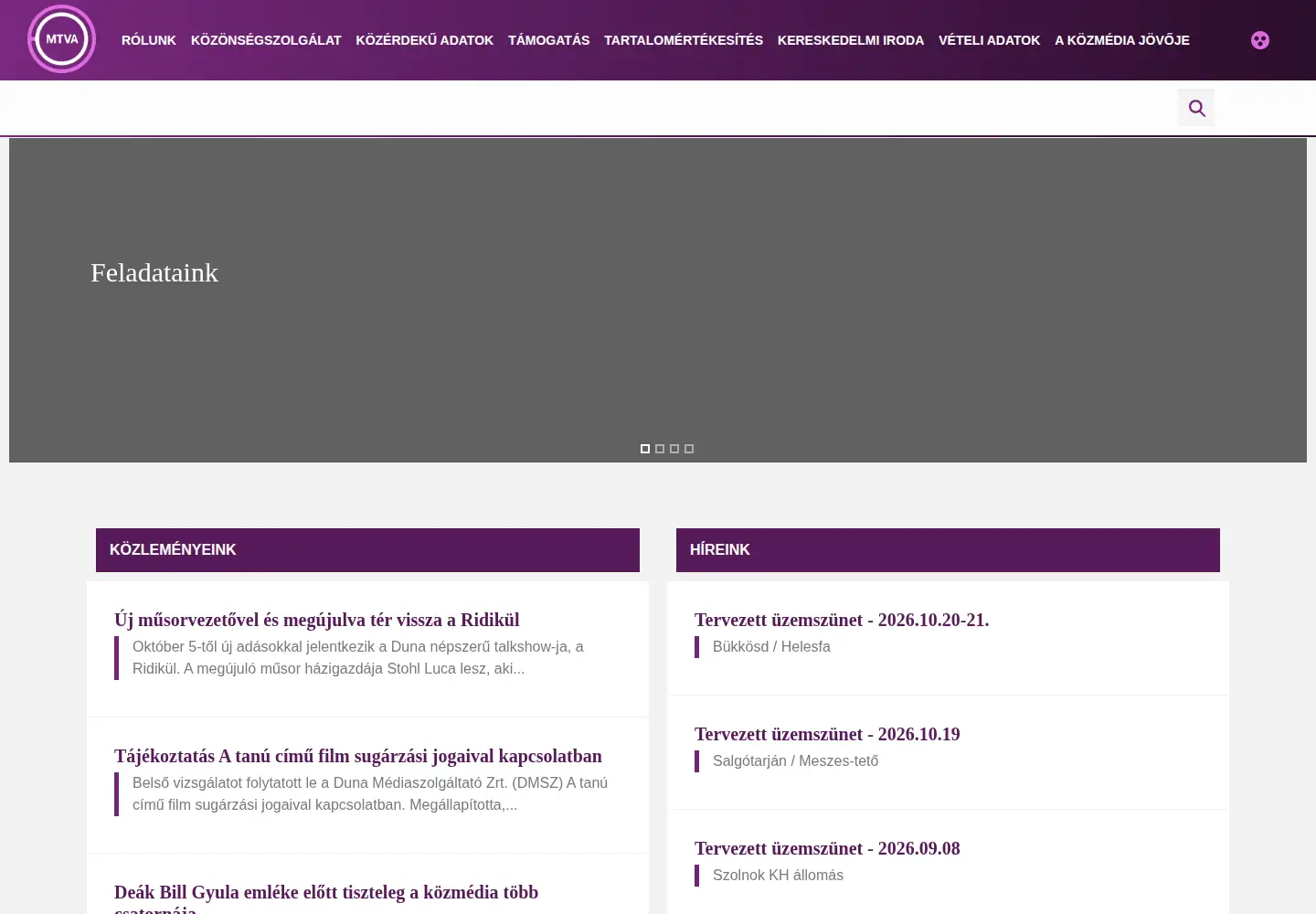Viewport: 1316px width, 914px height.
Task: Select KERESKEDELMI IRODA in navigation
Action: [851, 40]
